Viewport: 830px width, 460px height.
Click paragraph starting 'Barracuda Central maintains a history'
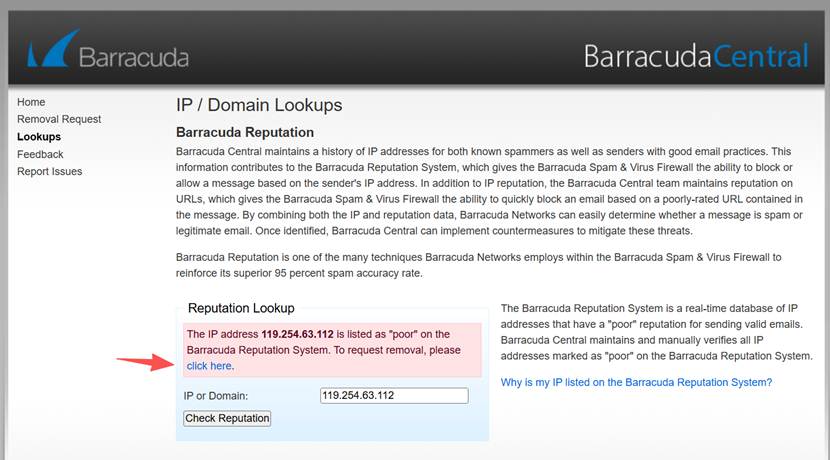pyautogui.click(x=489, y=191)
